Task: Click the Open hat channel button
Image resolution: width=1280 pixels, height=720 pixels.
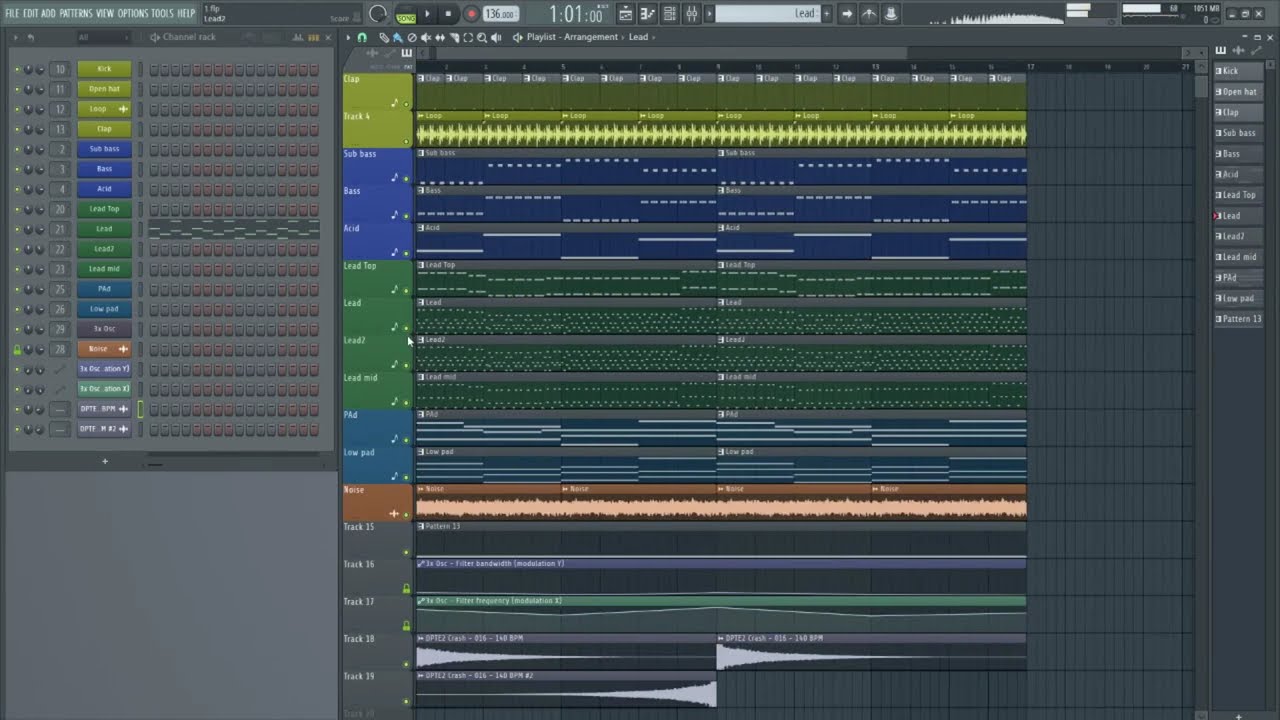Action: tap(104, 89)
